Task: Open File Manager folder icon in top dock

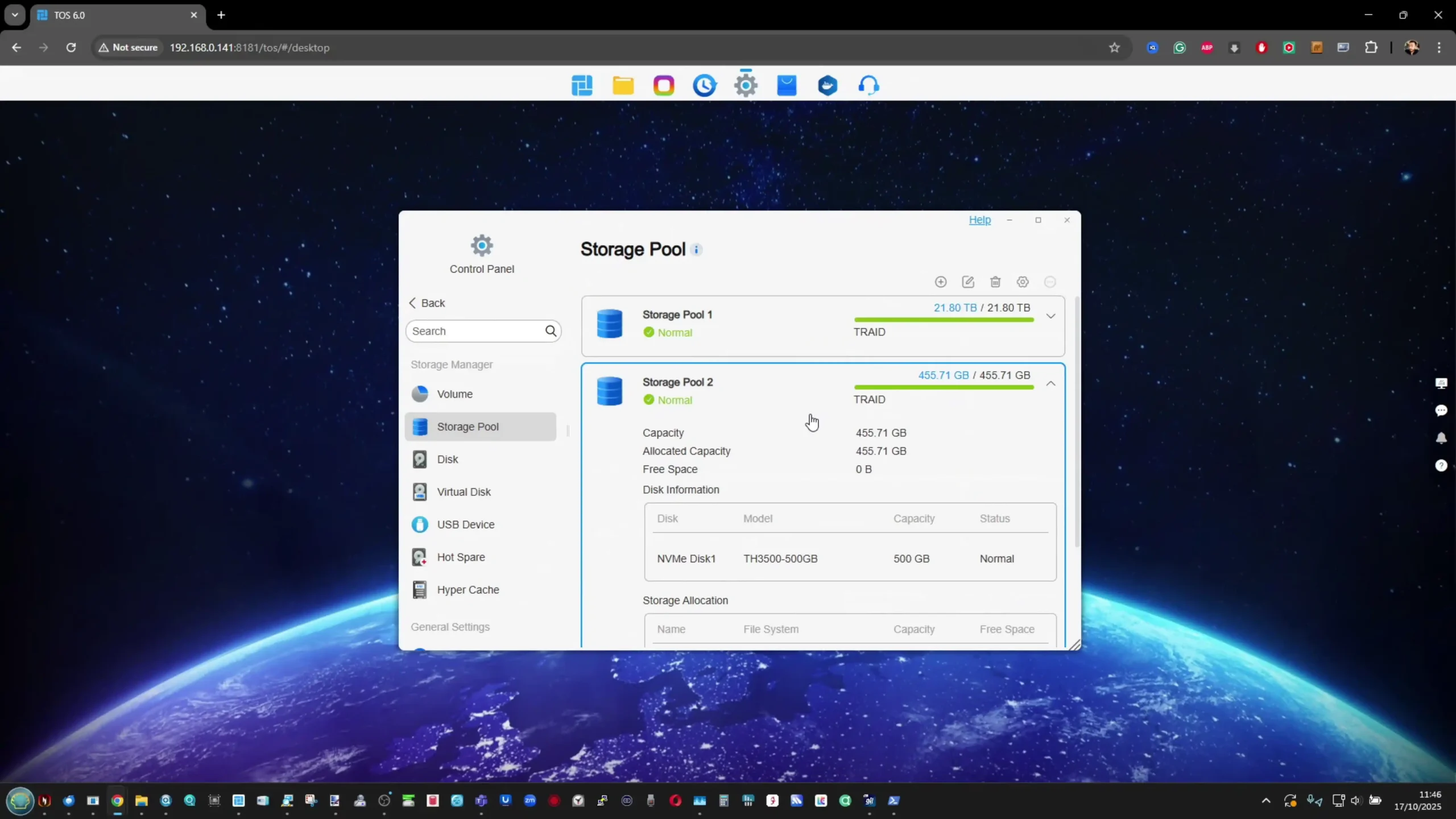Action: (x=623, y=85)
